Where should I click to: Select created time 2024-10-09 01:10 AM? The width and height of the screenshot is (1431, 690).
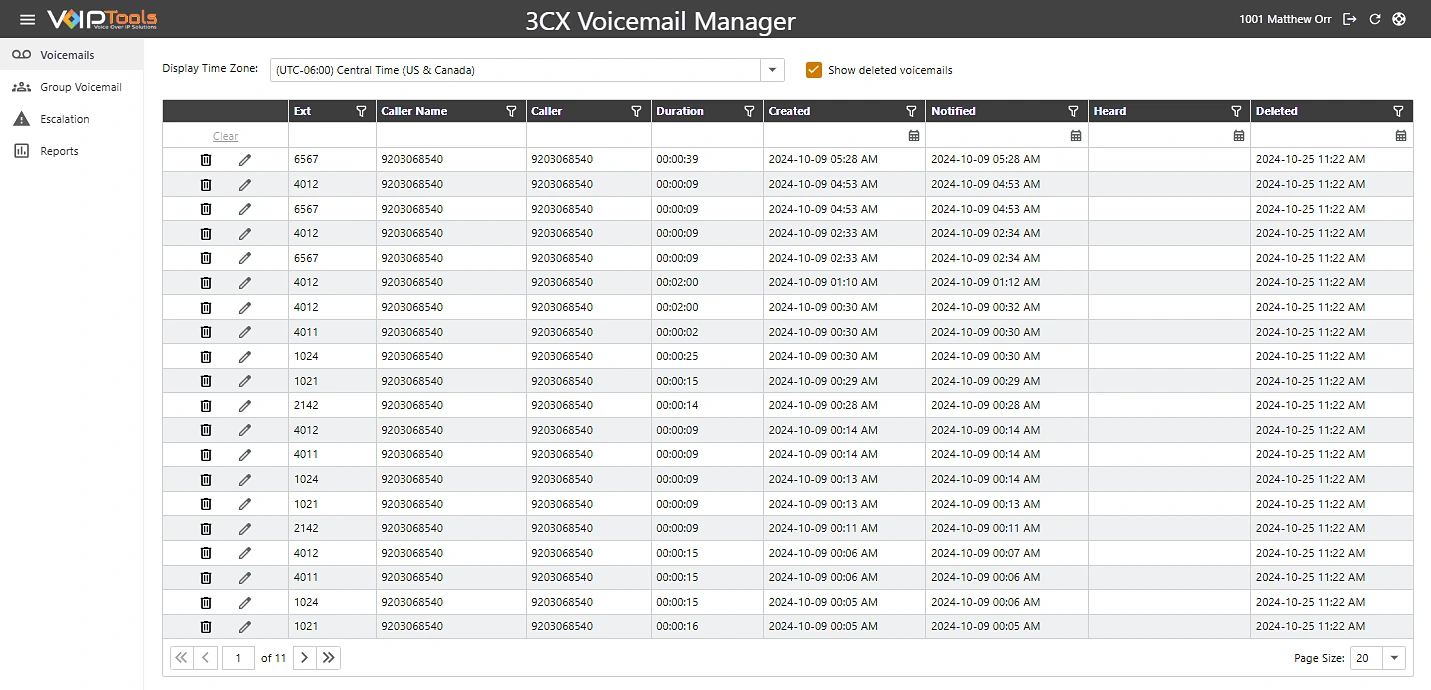coord(823,283)
